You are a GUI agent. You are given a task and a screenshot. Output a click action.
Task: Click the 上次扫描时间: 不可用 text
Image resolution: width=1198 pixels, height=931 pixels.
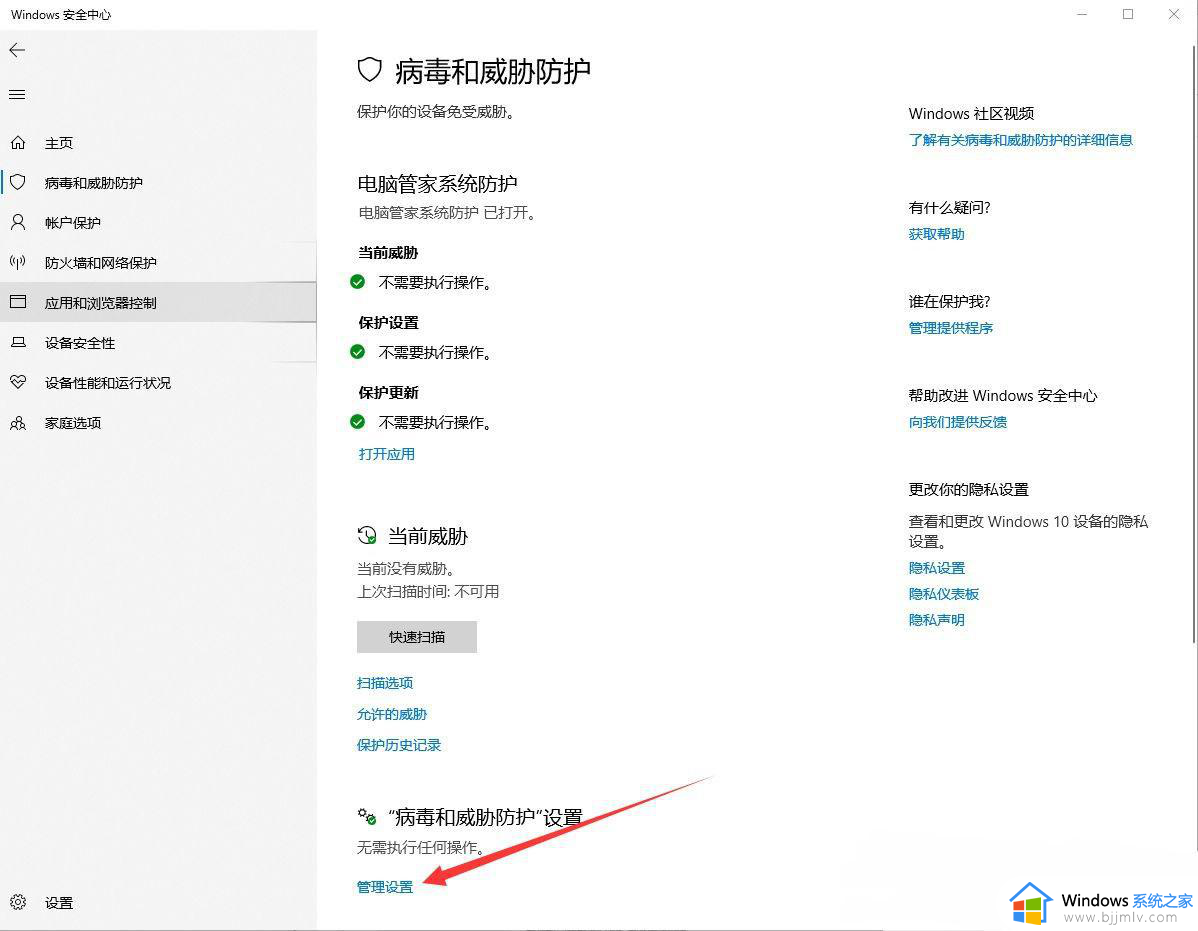point(428,592)
